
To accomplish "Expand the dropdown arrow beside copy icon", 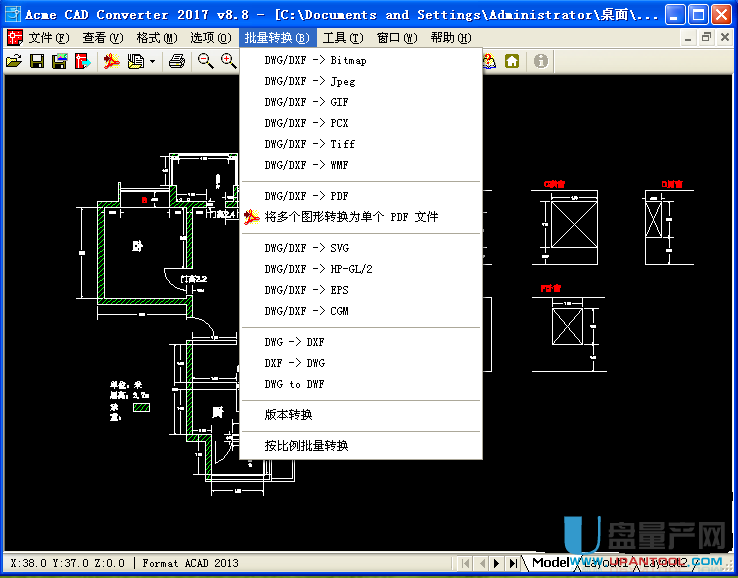I will (153, 62).
